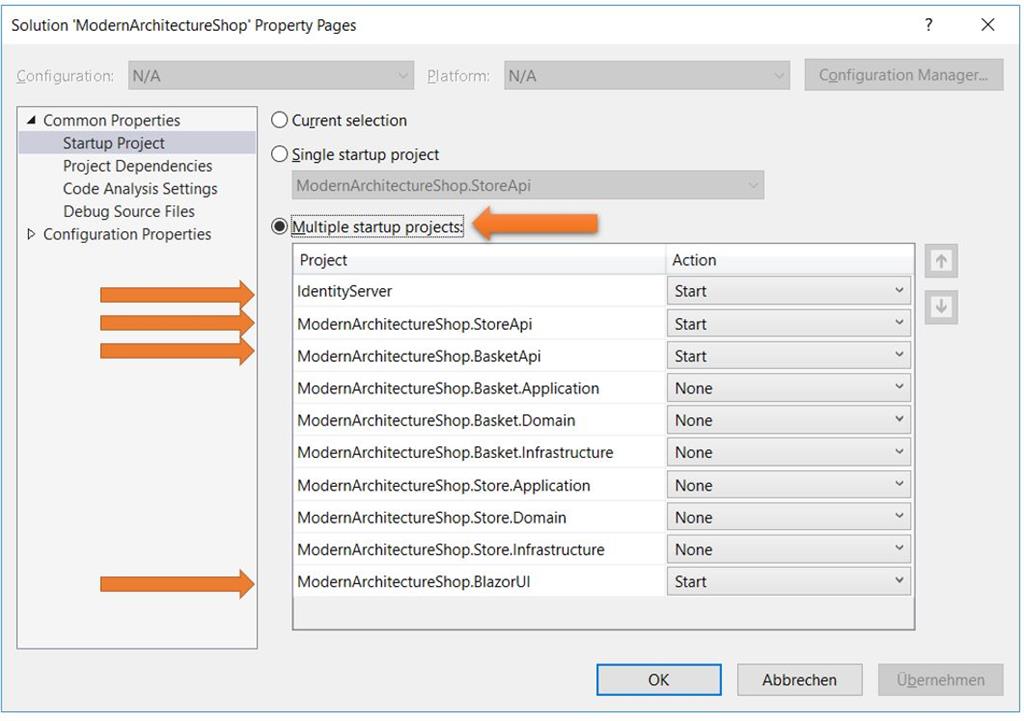
Task: Open the StoreApi action dropdown
Action: (x=788, y=324)
